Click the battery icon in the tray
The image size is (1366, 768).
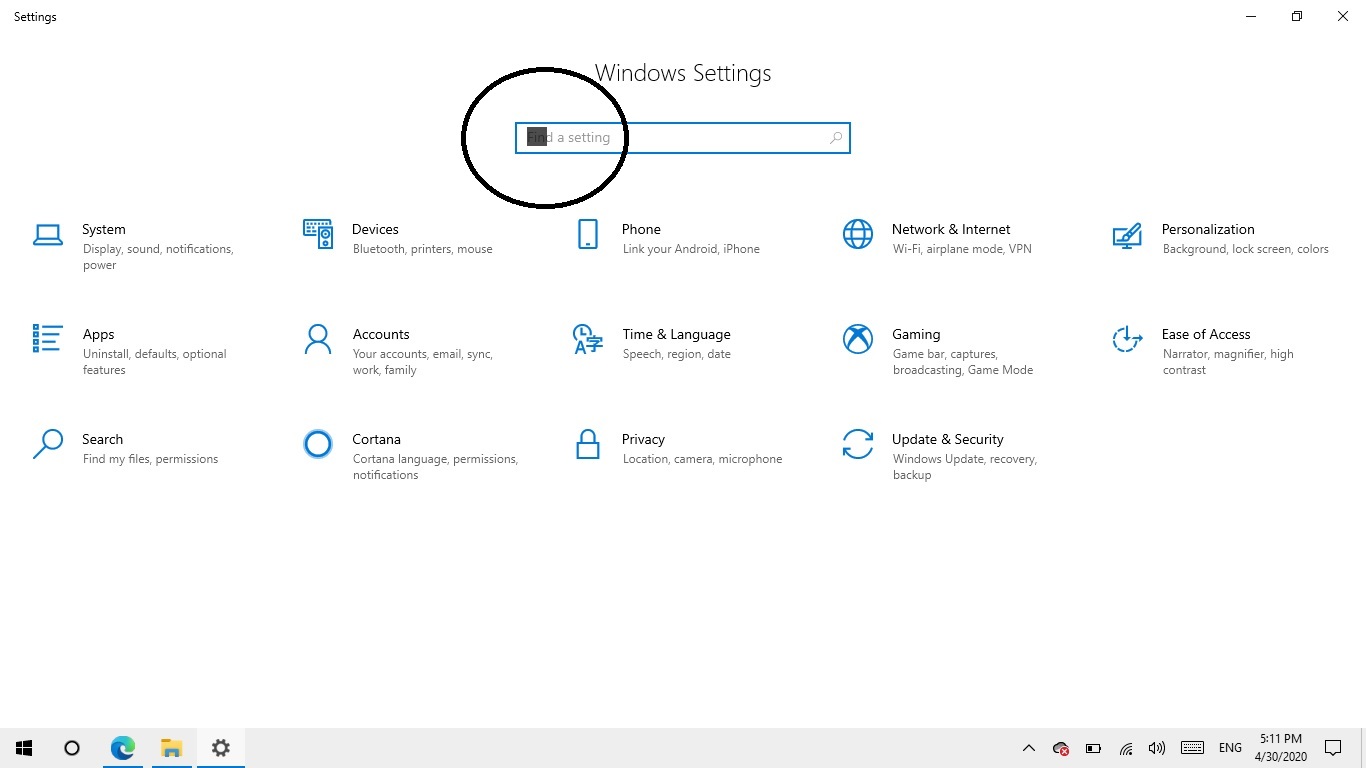coord(1093,748)
